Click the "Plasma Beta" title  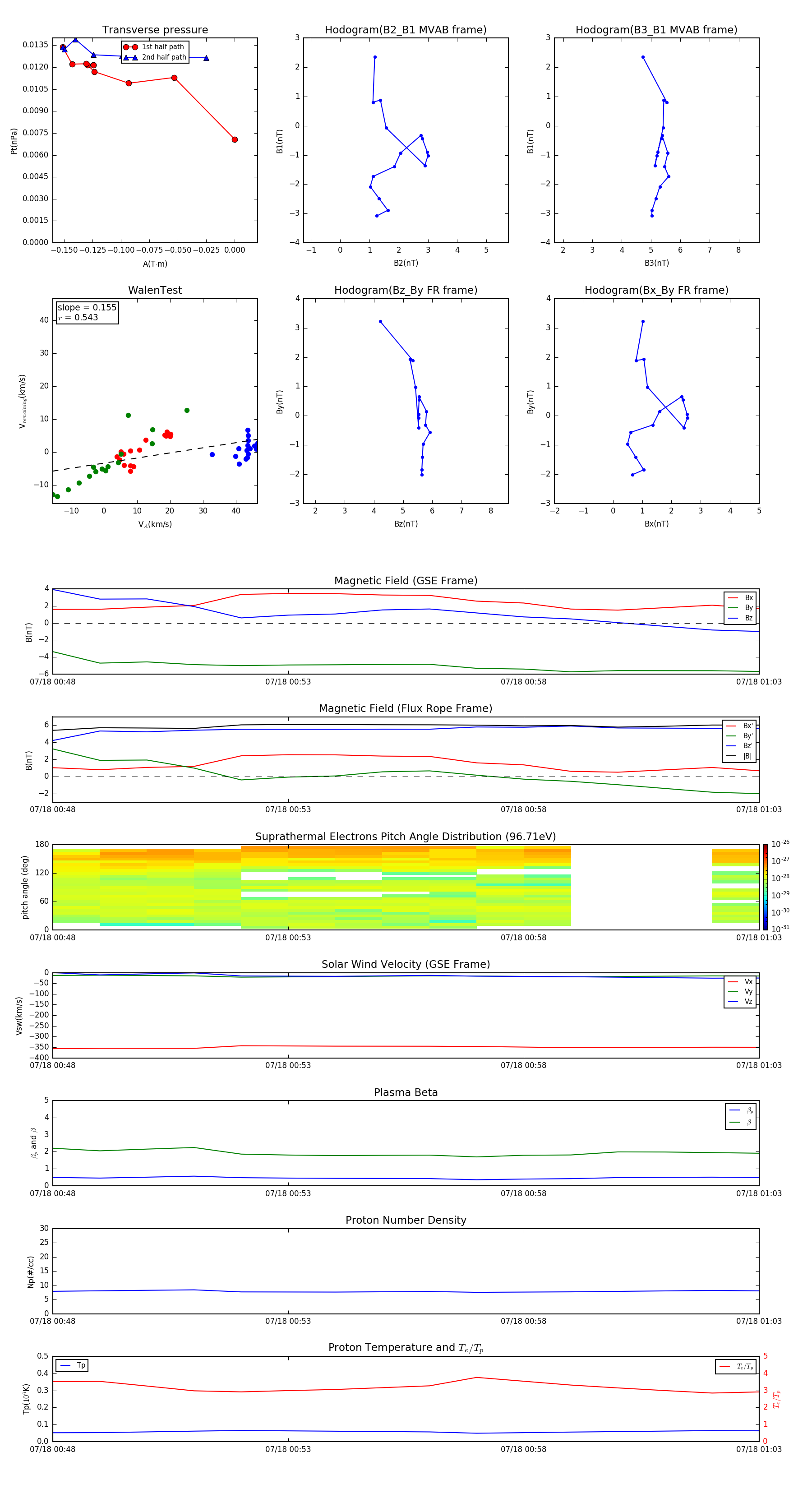click(406, 1092)
